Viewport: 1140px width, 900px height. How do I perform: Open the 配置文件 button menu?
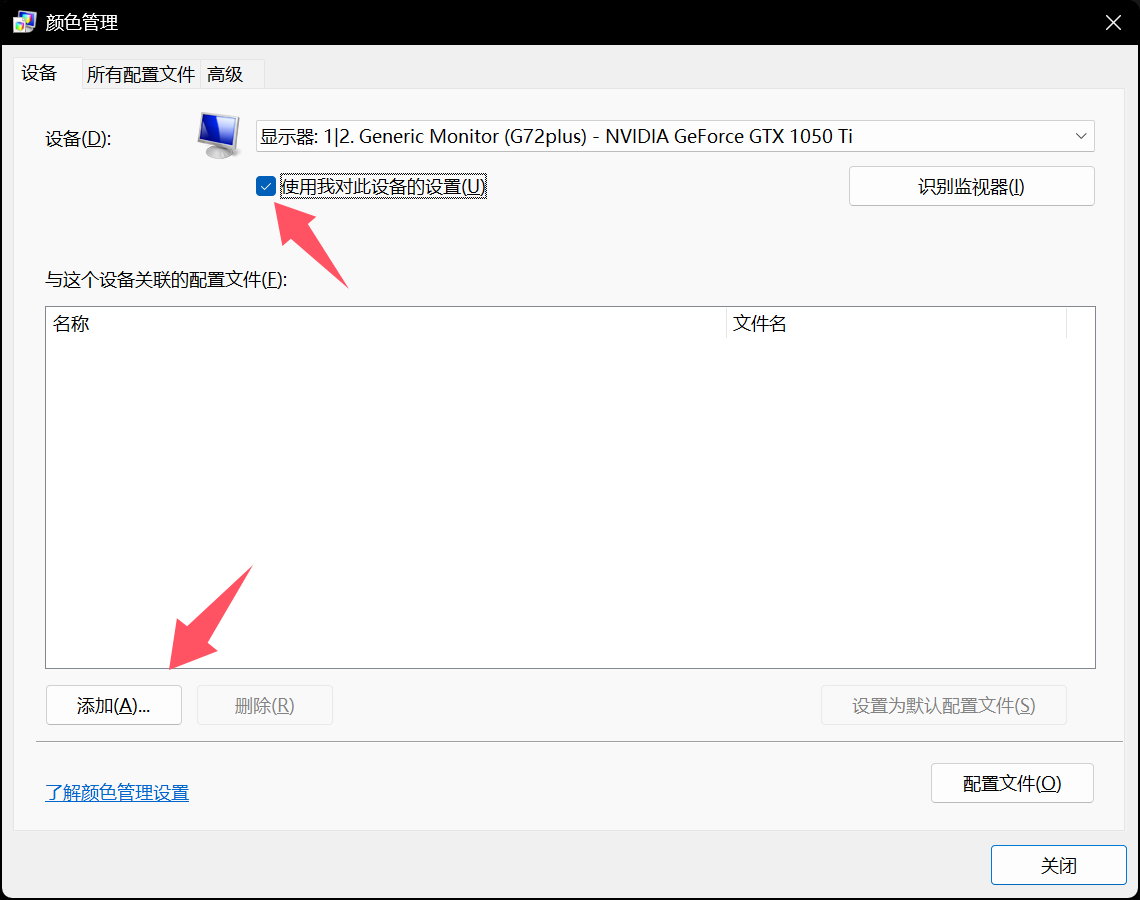(1011, 783)
